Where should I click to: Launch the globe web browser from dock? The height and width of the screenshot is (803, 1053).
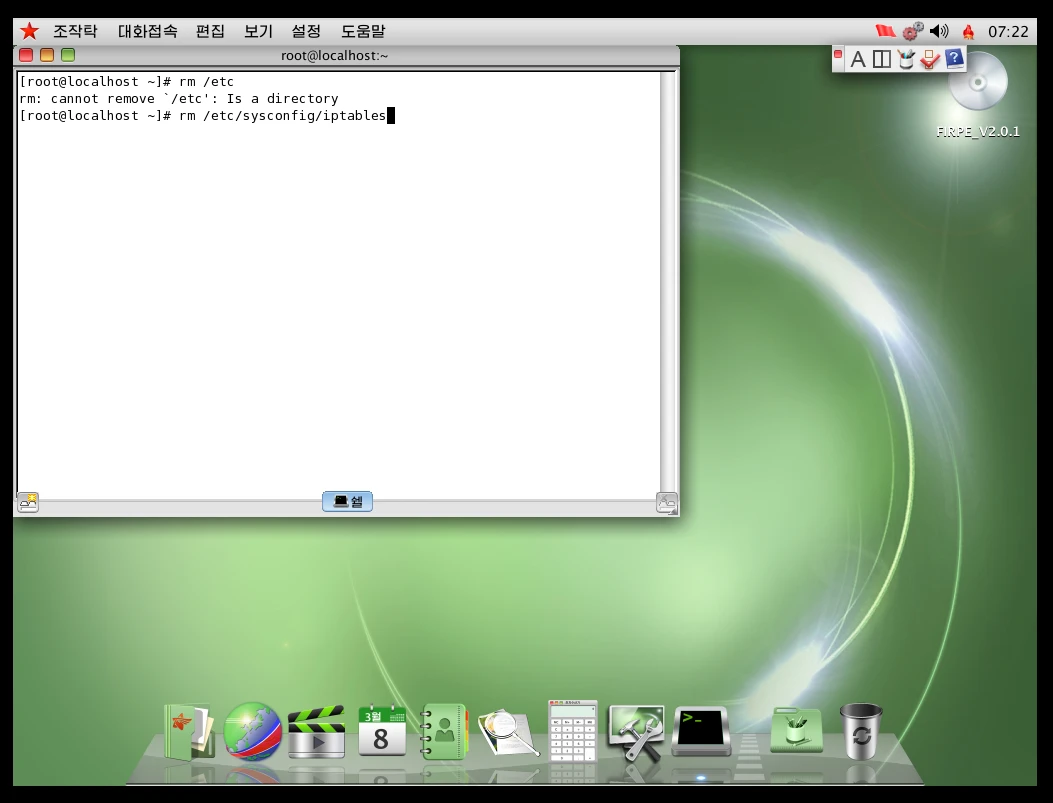tap(252, 731)
